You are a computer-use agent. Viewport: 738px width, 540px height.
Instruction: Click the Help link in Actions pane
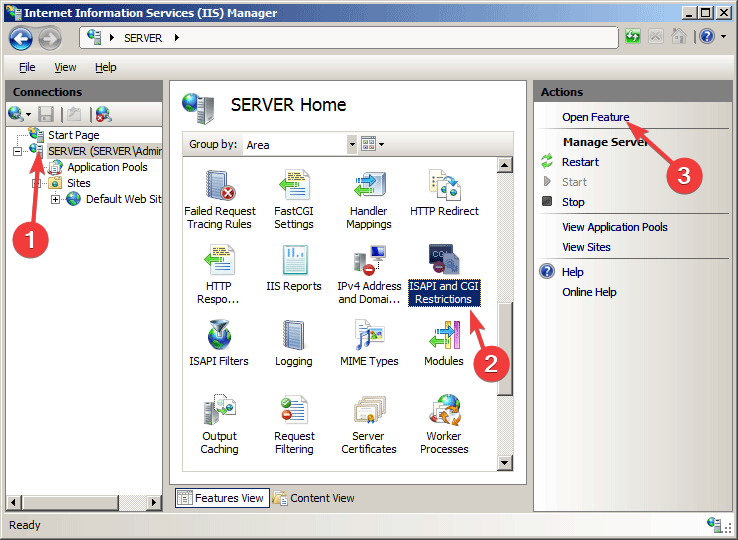tap(572, 272)
